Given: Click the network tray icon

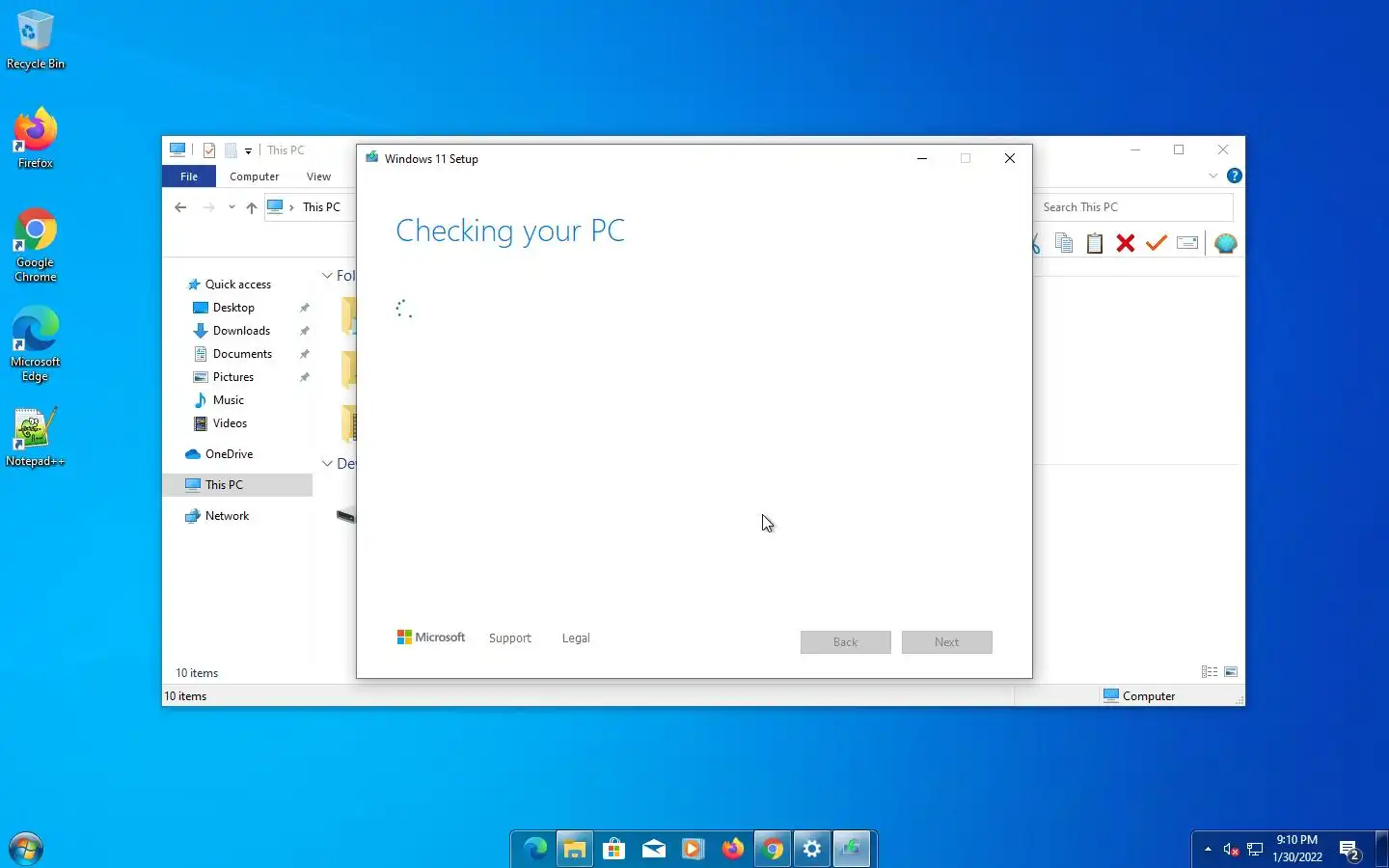Looking at the screenshot, I should pyautogui.click(x=1255, y=849).
